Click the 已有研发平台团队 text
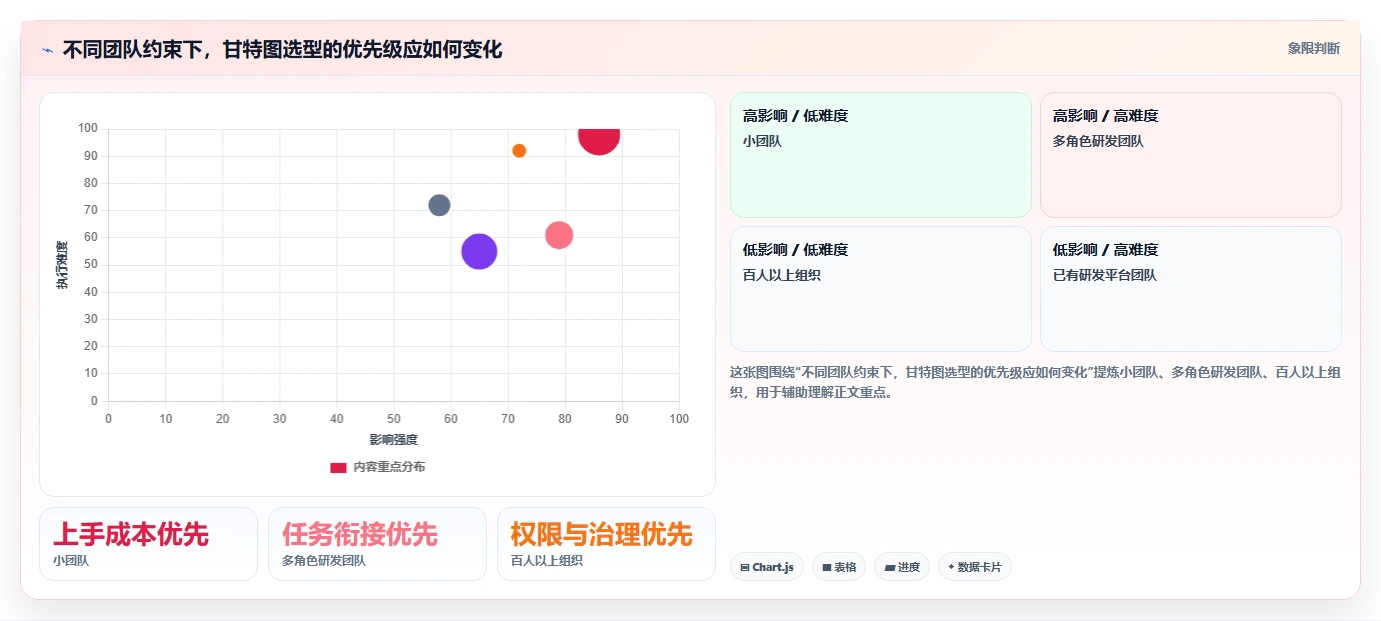1381x621 pixels. (x=1104, y=275)
